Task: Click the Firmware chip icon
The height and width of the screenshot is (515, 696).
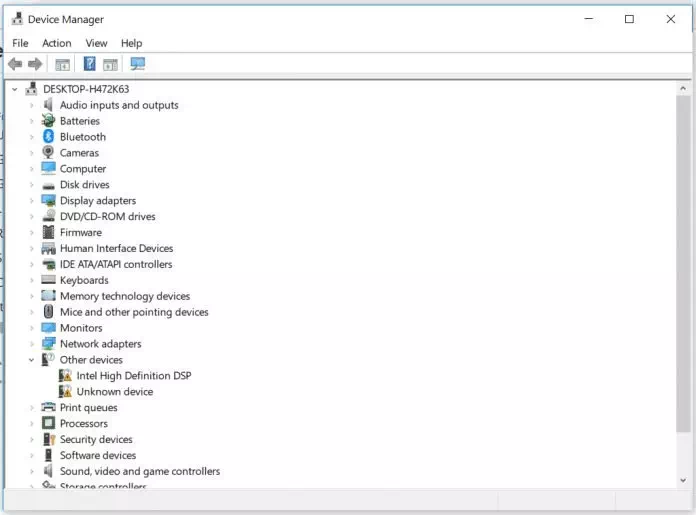Action: point(48,232)
